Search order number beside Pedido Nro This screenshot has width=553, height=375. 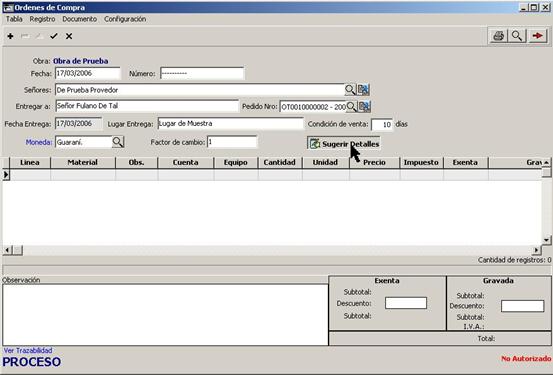(x=351, y=106)
